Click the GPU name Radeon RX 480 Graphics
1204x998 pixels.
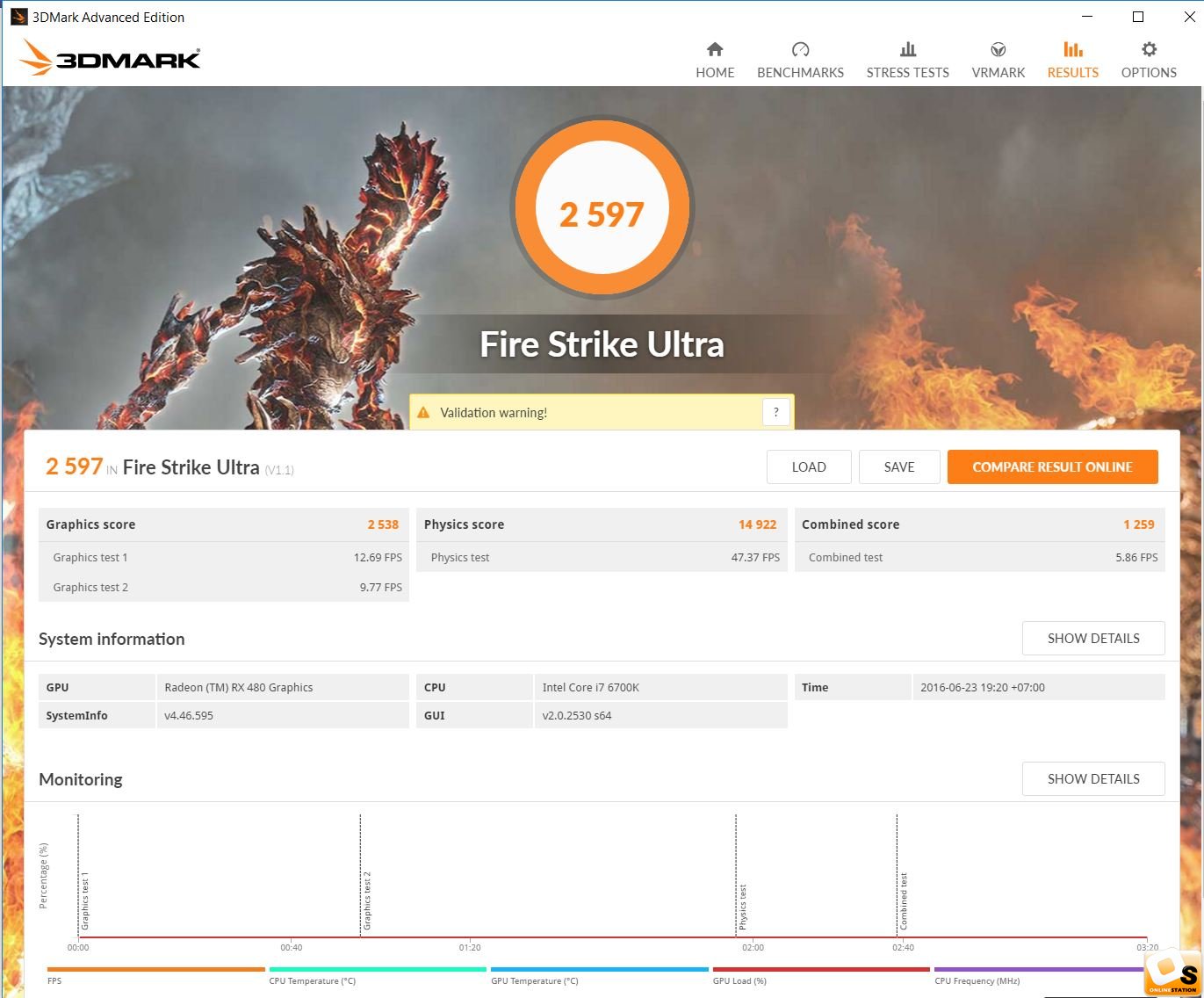click(239, 687)
